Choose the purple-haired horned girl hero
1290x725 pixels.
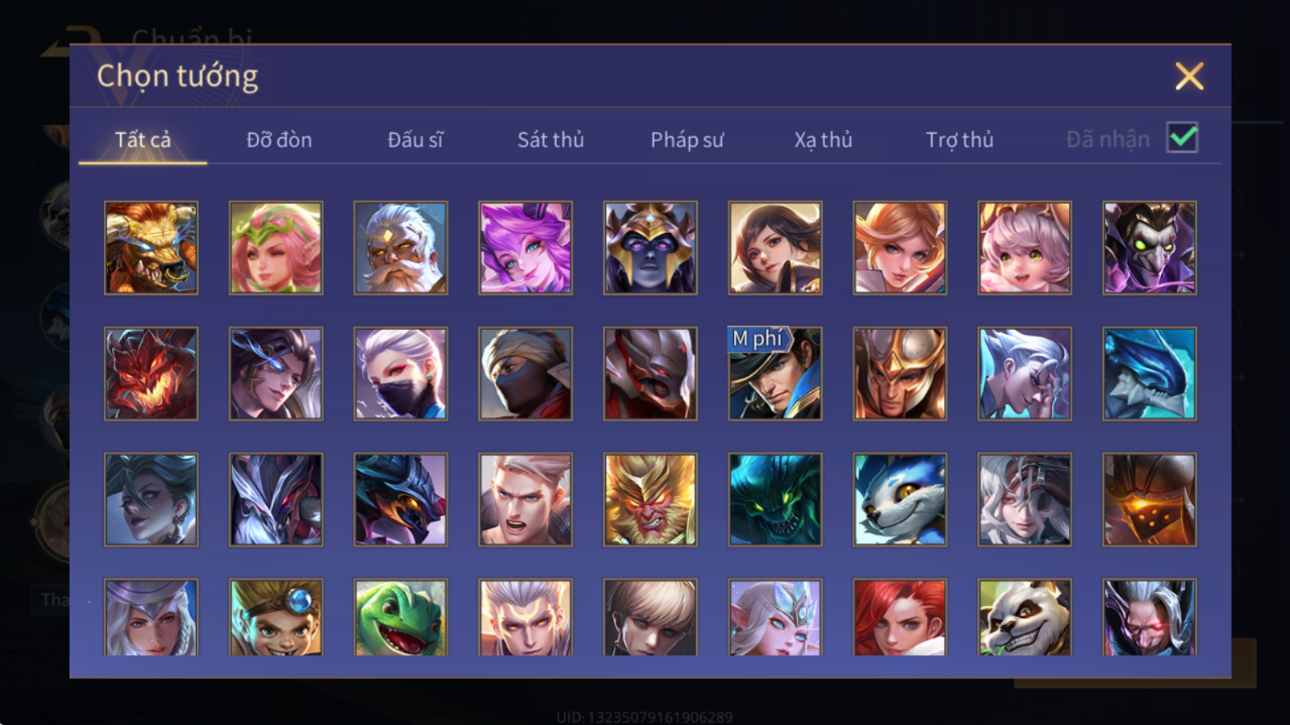[525, 248]
